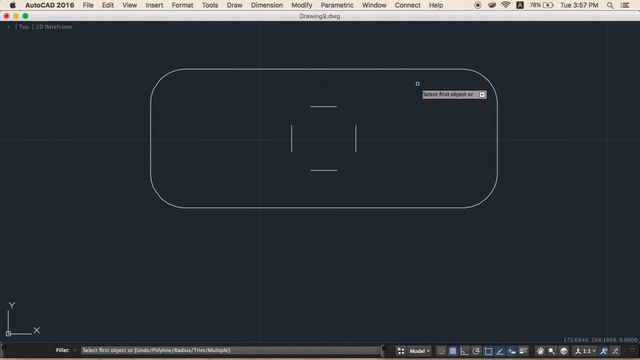Viewport: 640px width, 360px height.
Task: Open the Help menu
Action: pos(436,5)
